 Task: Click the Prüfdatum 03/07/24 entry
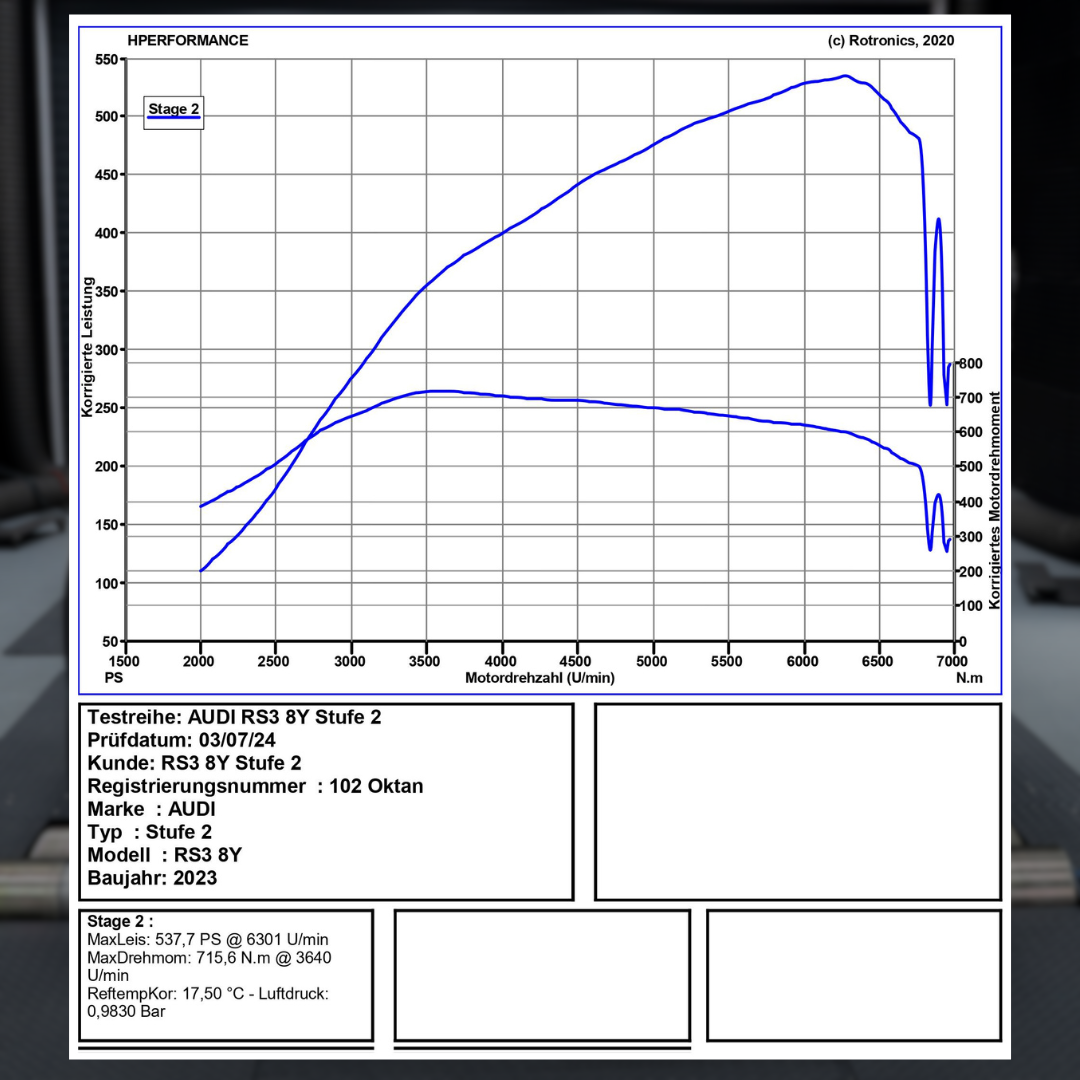pyautogui.click(x=183, y=740)
